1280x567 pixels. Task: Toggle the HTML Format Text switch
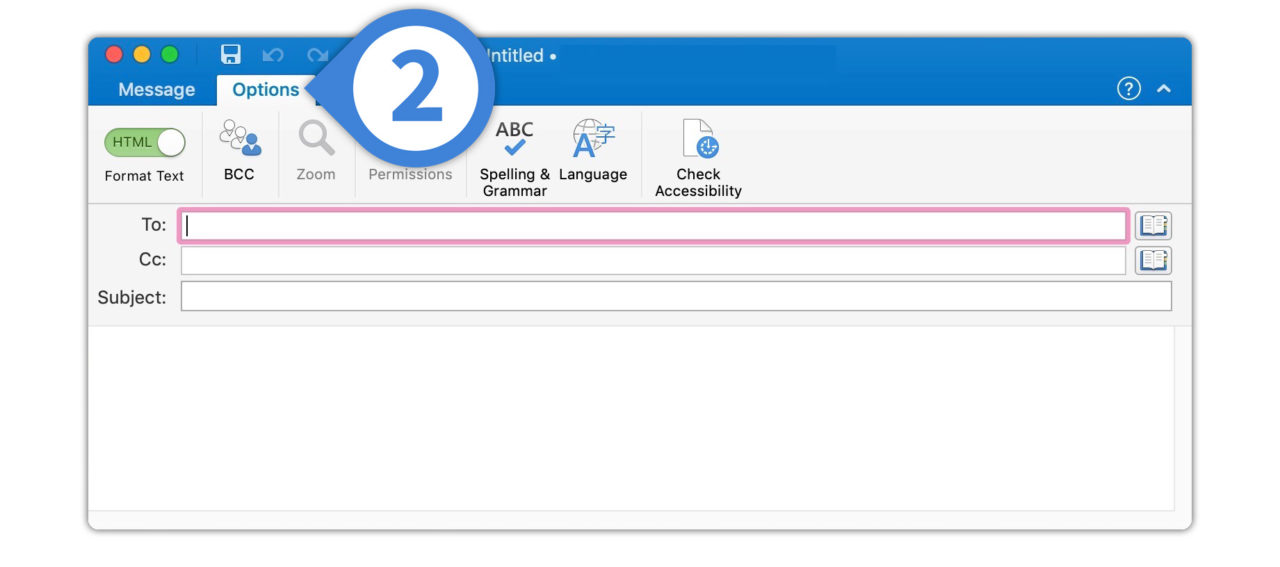click(144, 142)
